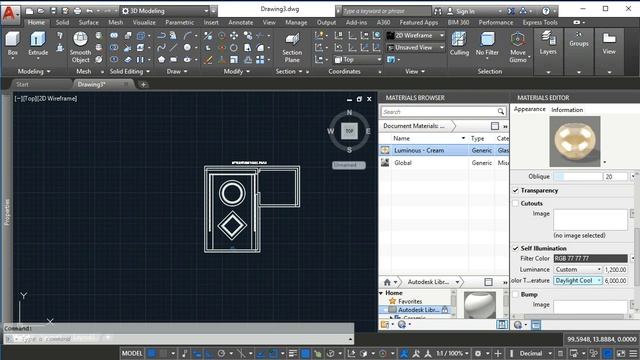
Task: Click the Unnamed WCS button under ViewCube
Action: click(x=349, y=165)
